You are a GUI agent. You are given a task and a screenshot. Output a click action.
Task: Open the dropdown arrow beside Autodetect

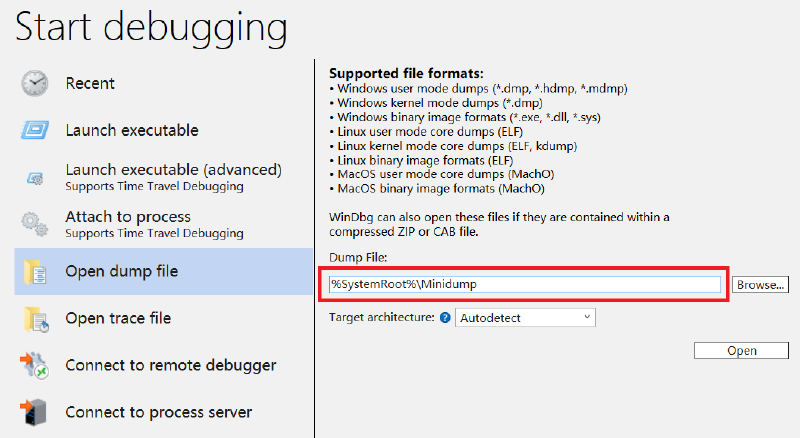tap(587, 317)
